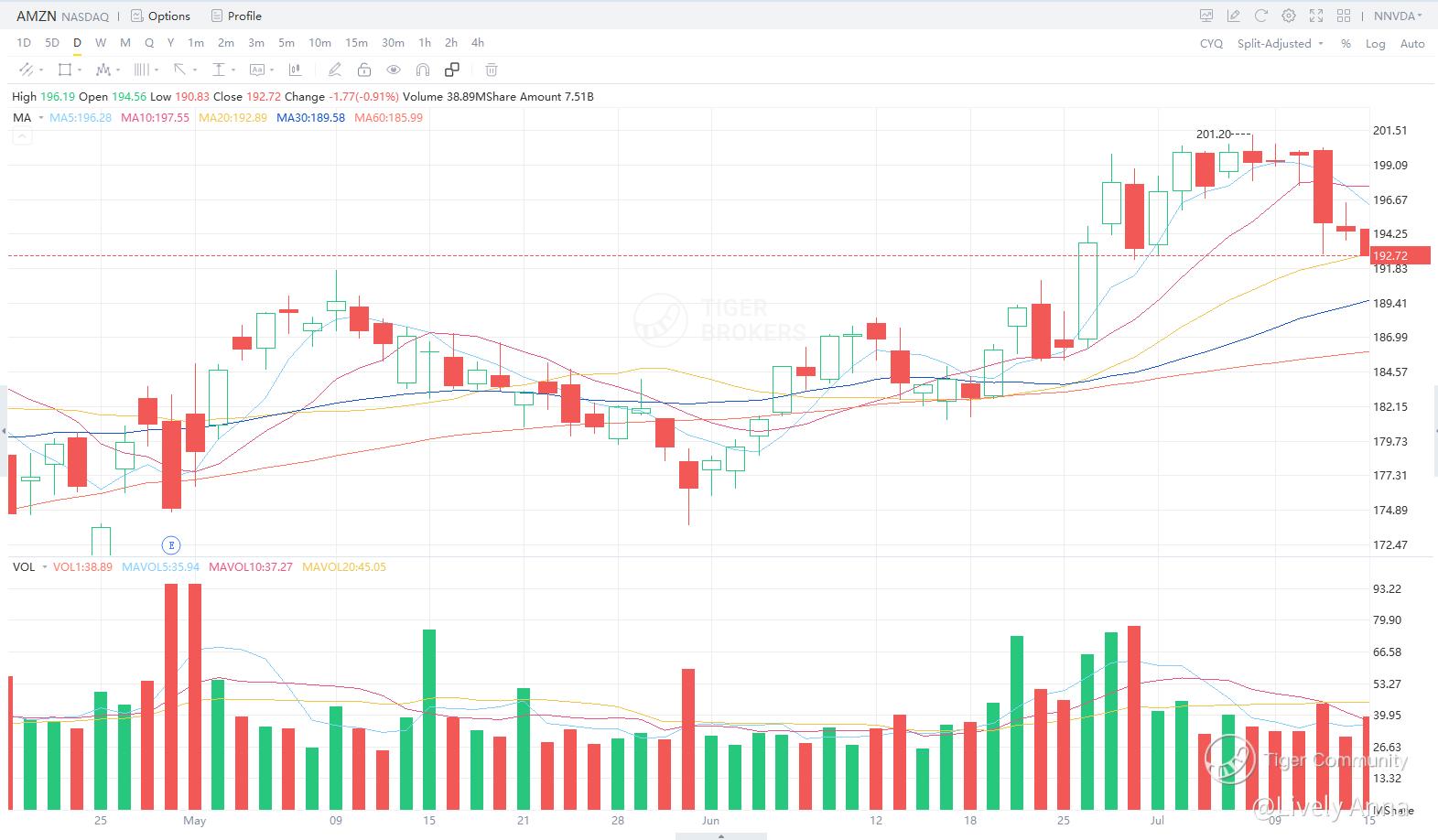Image resolution: width=1438 pixels, height=840 pixels.
Task: Expand the rectangle shape tool options
Action: coord(80,70)
